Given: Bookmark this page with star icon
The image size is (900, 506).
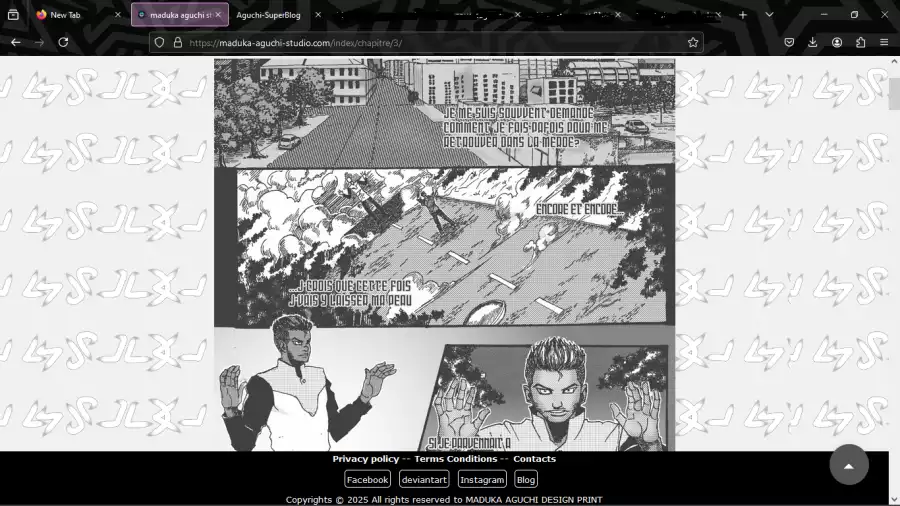Looking at the screenshot, I should tap(692, 43).
